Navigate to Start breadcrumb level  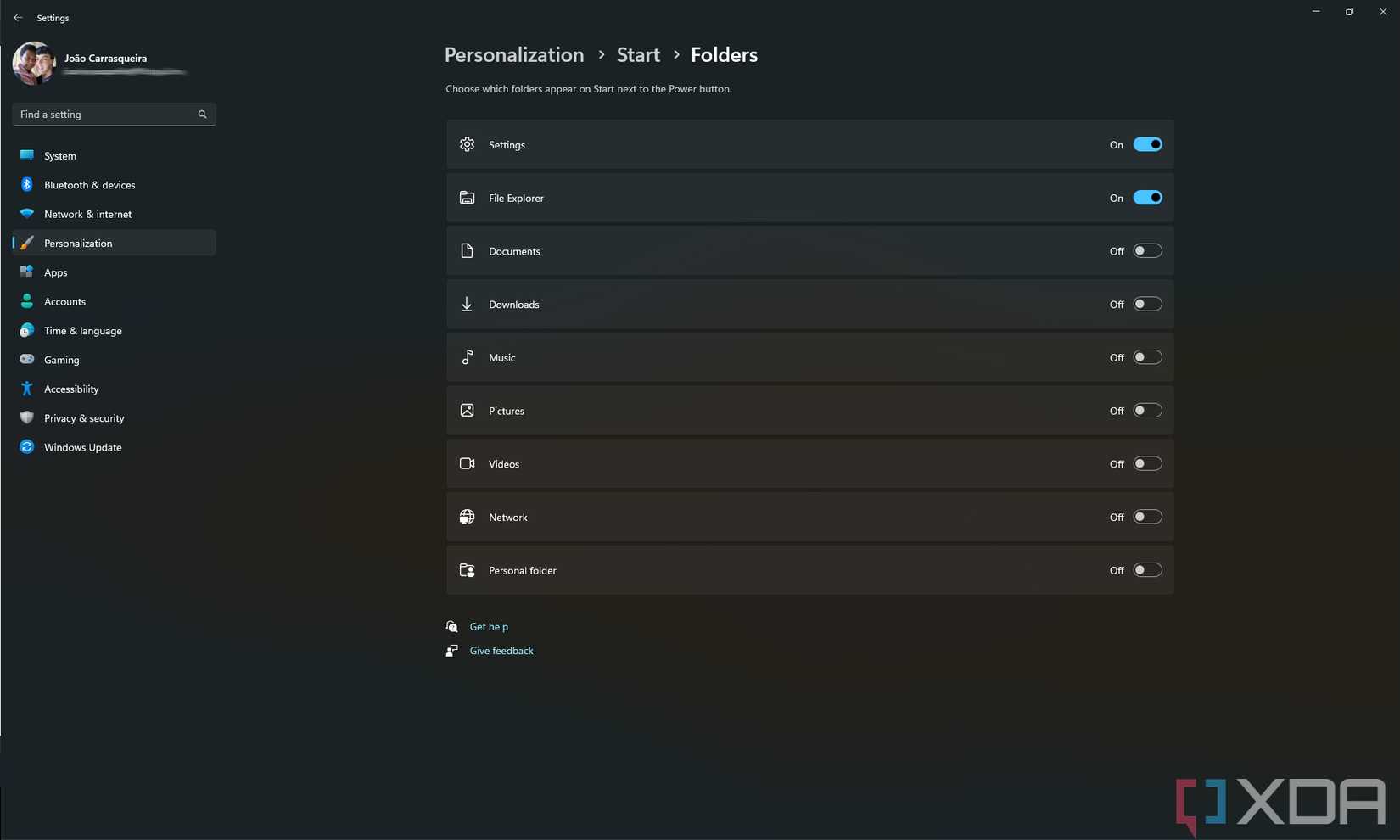tap(638, 55)
